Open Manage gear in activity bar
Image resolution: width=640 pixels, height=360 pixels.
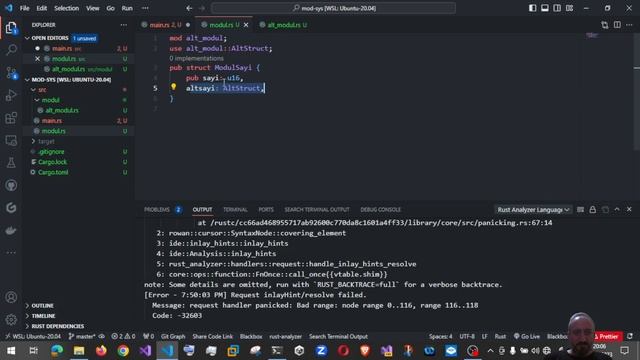[11, 319]
